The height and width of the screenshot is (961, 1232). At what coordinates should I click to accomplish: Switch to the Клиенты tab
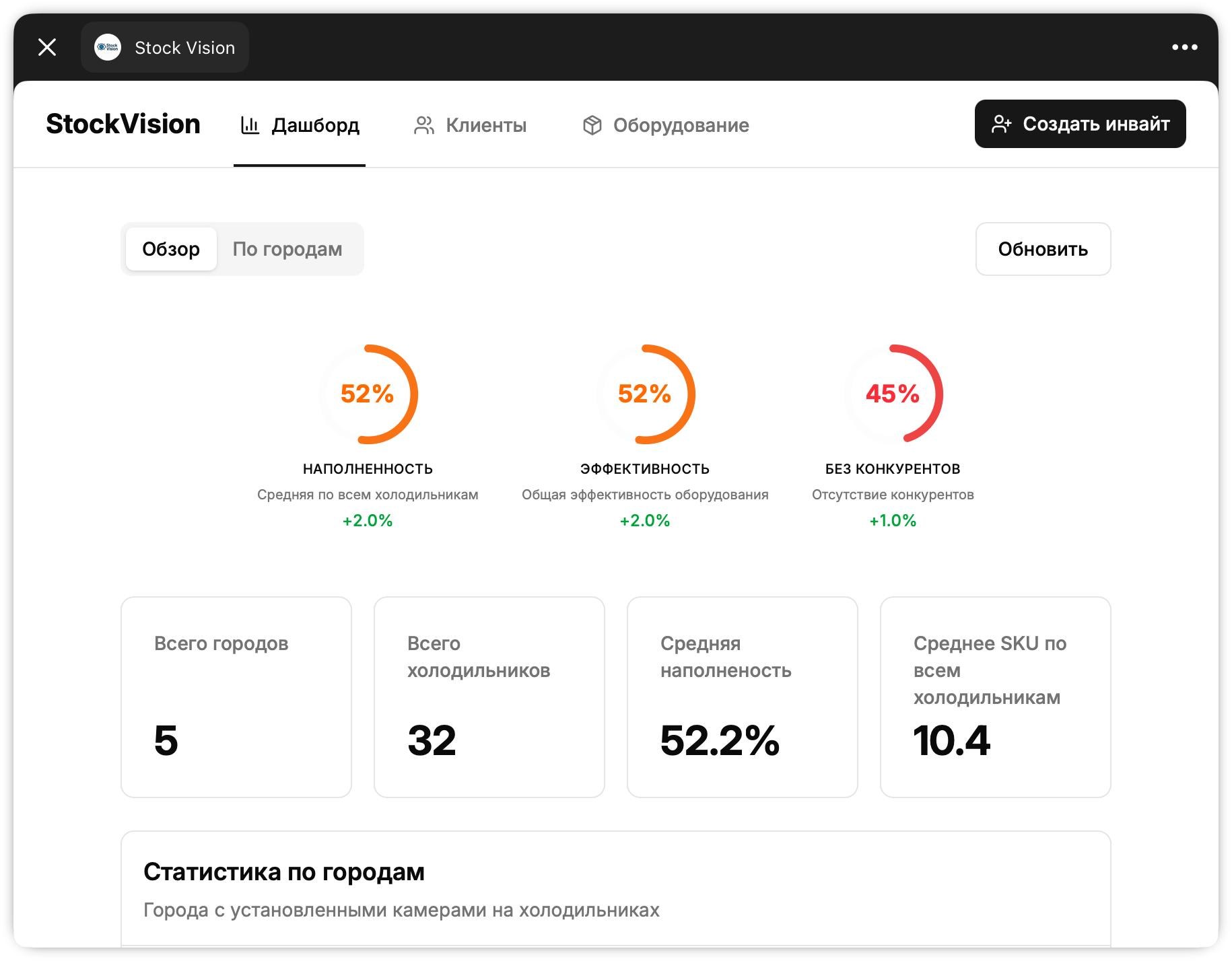click(470, 125)
